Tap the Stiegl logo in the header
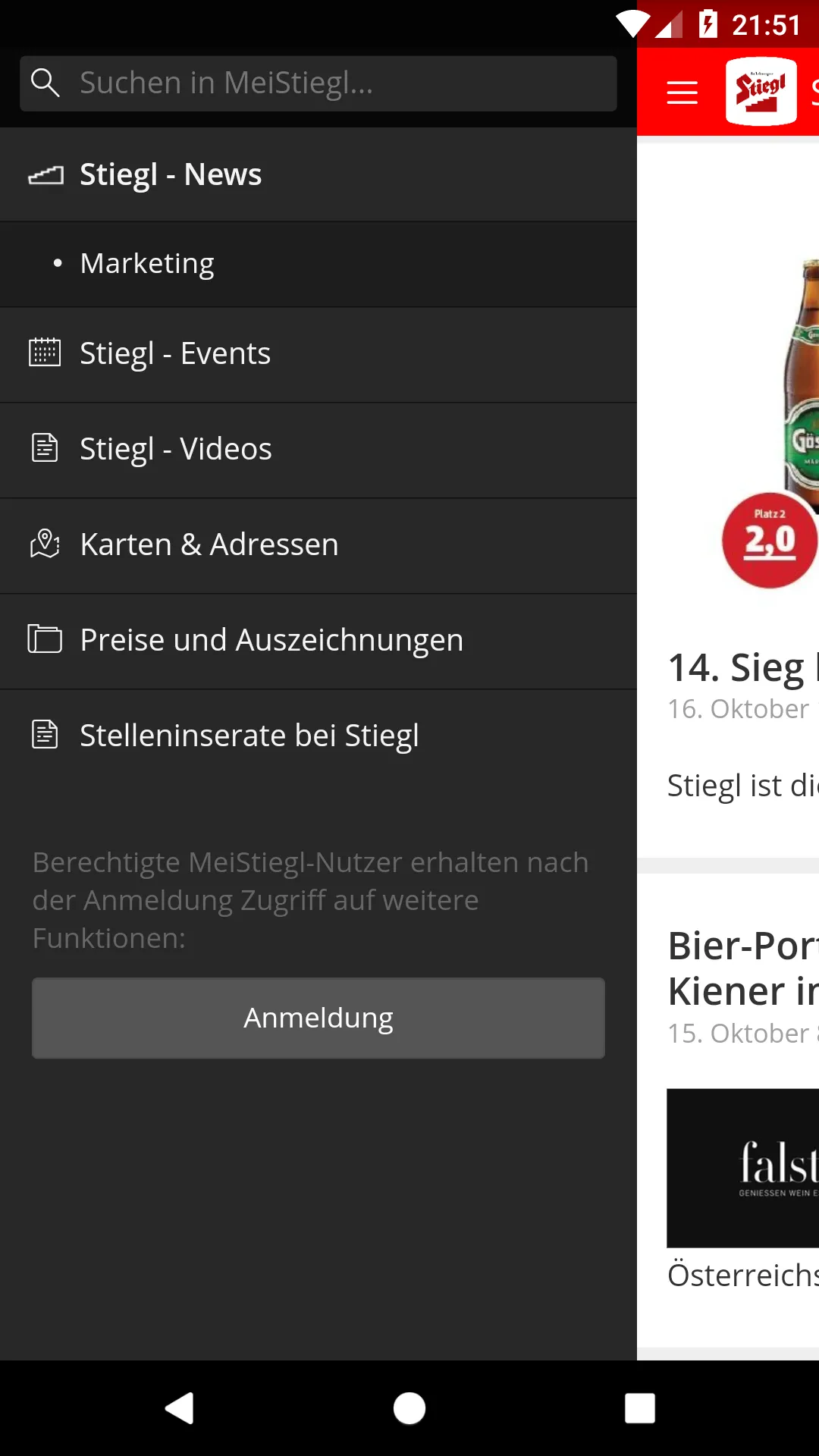Screen dimensions: 819x1456 [x=761, y=92]
